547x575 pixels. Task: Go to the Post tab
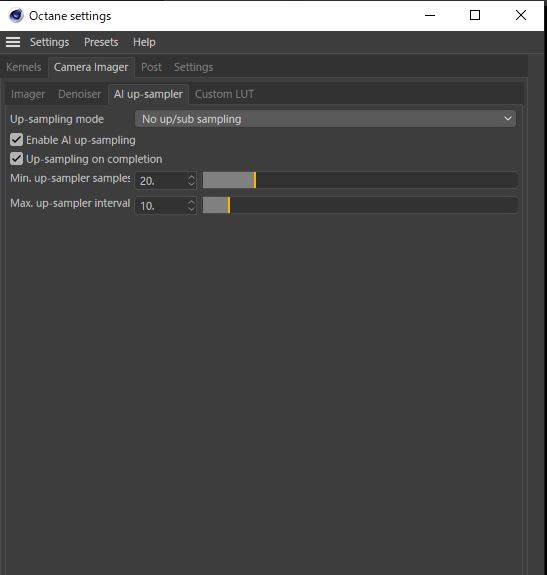[x=151, y=67]
